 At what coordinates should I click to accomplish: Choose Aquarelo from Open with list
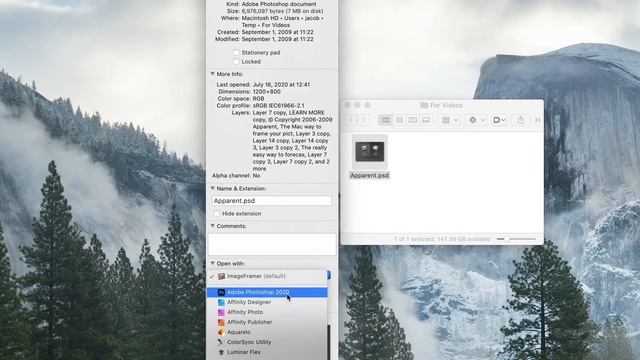click(x=267, y=332)
